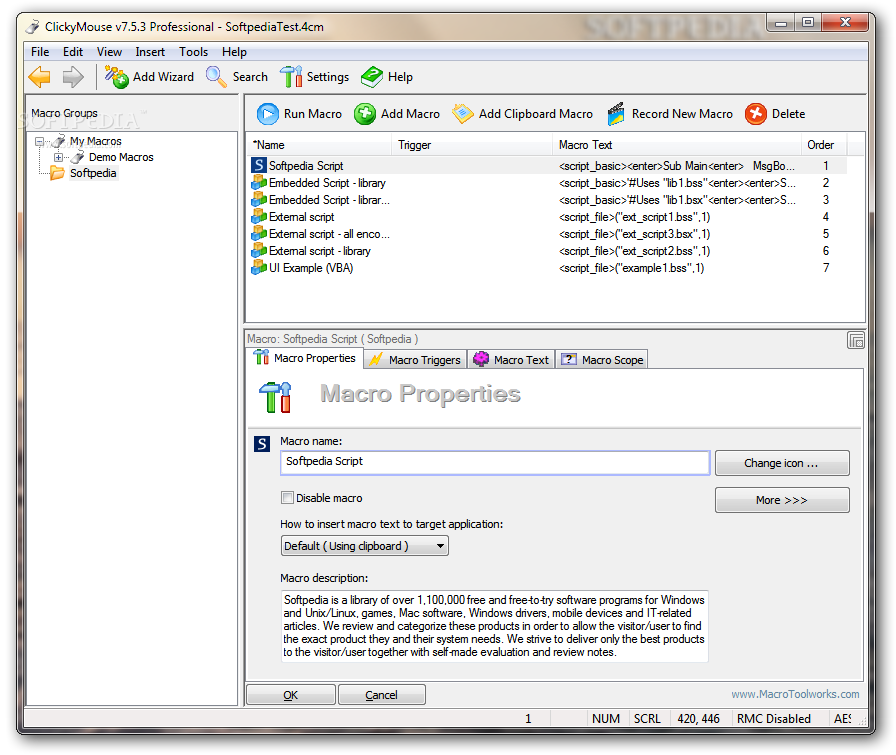Click the S macro icon beside Macro name
Image resolution: width=896 pixels, height=755 pixels.
(x=262, y=444)
